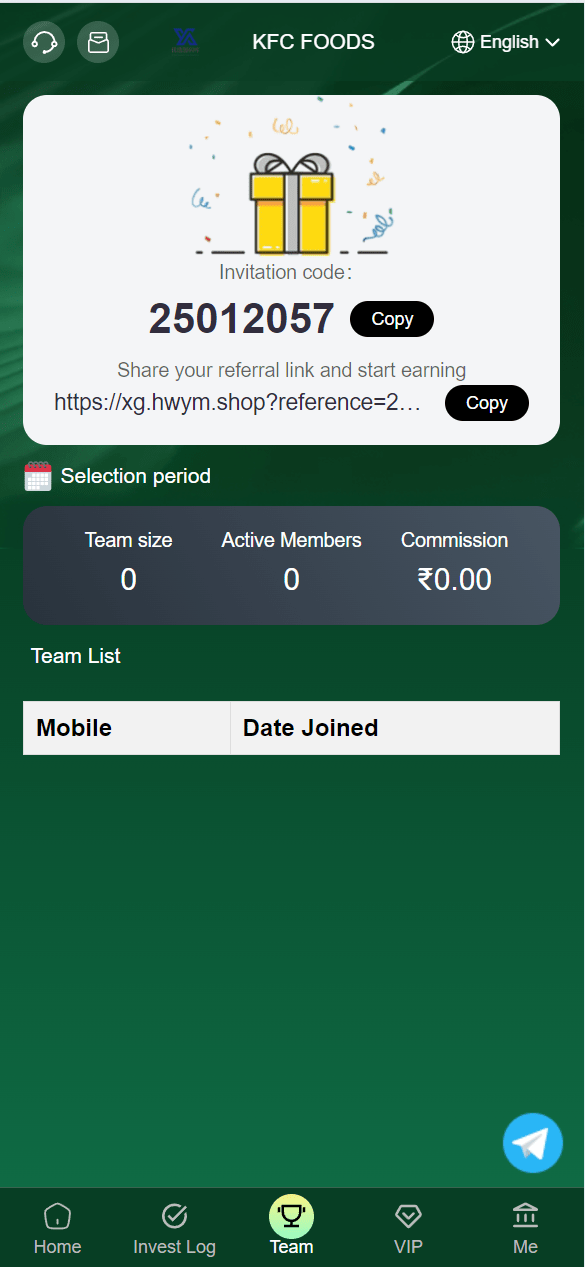The image size is (585, 1267).
Task: Expand the English language dropdown
Action: tap(509, 42)
